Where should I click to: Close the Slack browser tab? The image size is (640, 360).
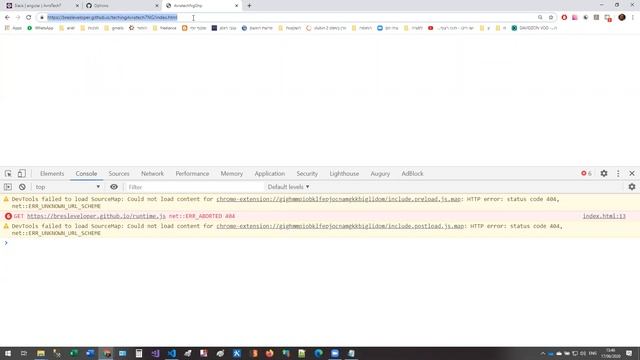[x=77, y=6]
